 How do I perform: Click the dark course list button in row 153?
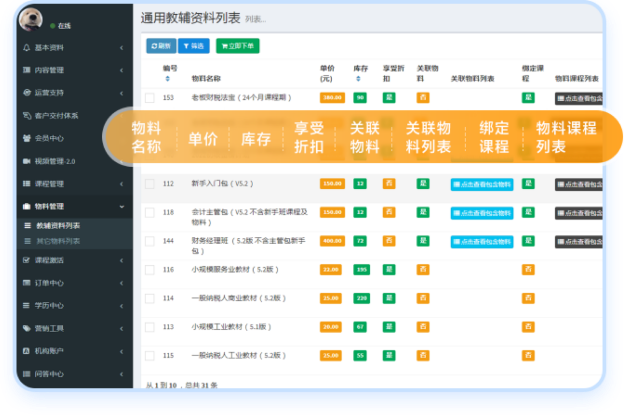point(578,99)
